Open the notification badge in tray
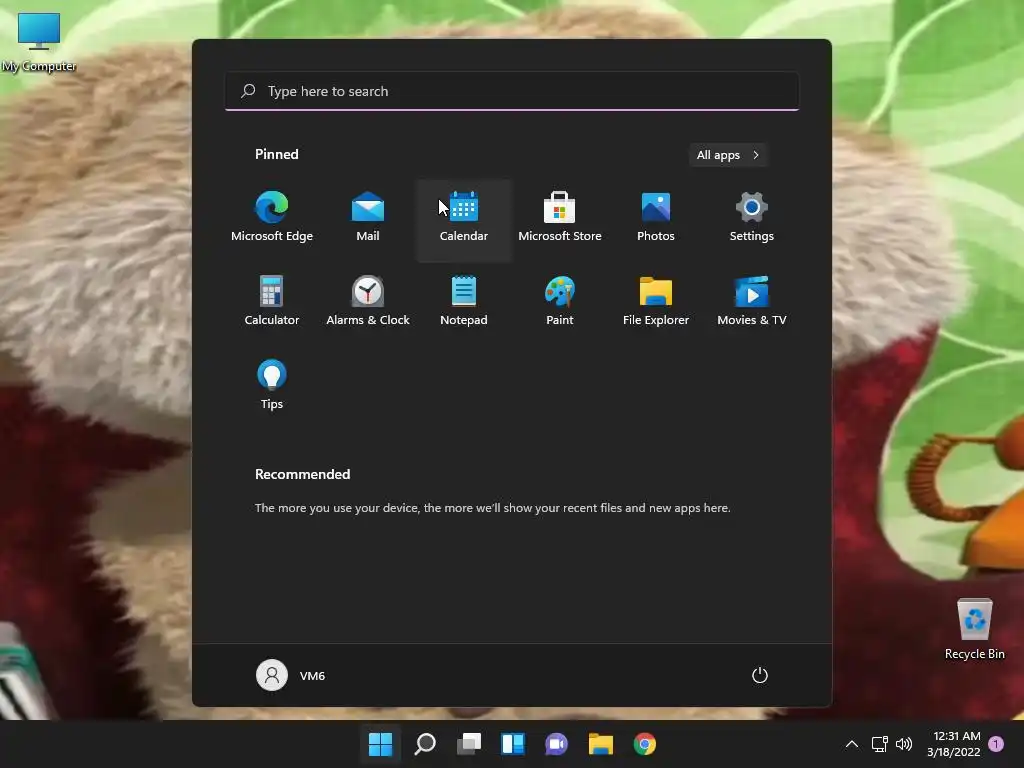This screenshot has height=768, width=1024. tap(996, 743)
